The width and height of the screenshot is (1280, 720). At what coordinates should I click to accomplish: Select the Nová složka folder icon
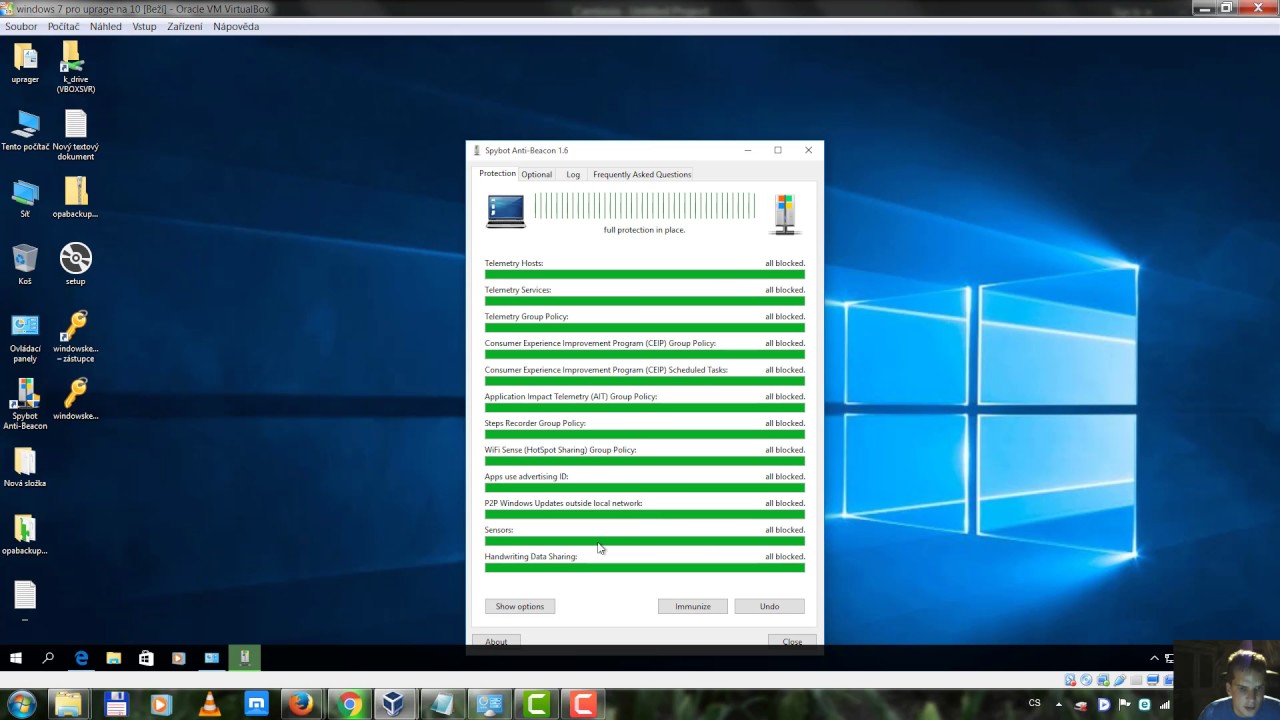[25, 467]
